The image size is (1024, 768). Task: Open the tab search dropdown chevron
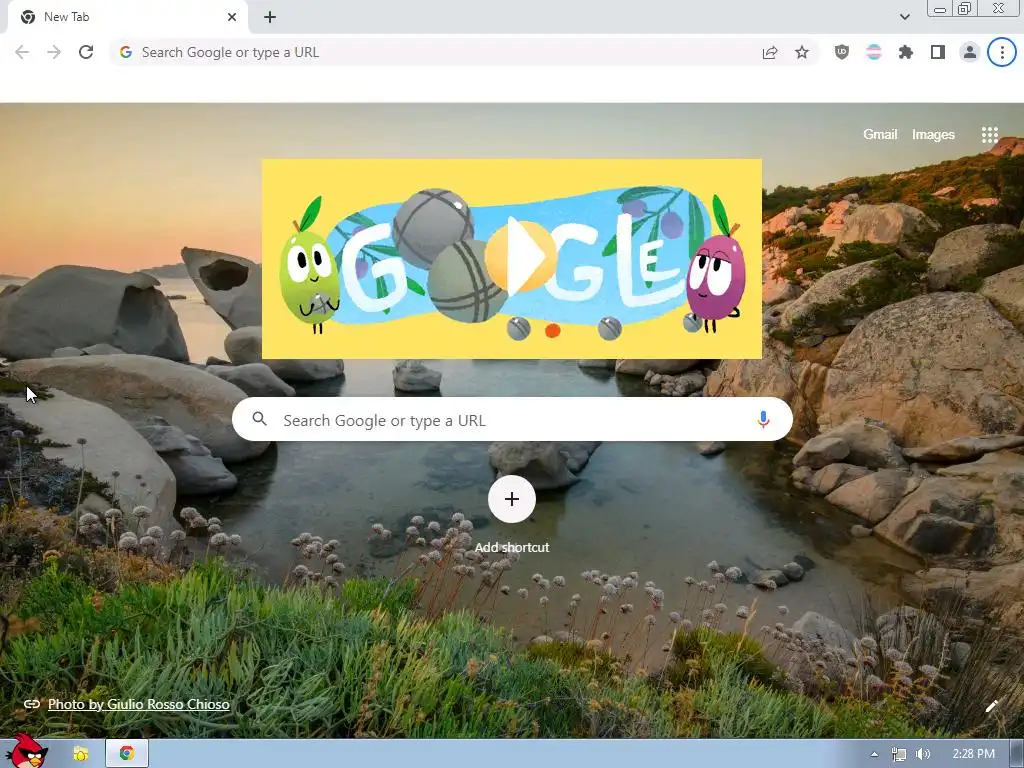coord(904,17)
